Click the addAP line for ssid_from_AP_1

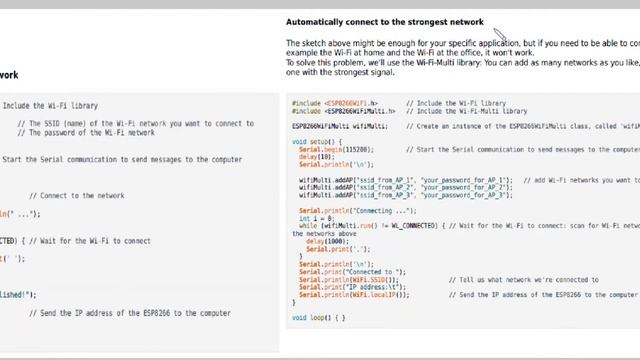click(x=406, y=180)
